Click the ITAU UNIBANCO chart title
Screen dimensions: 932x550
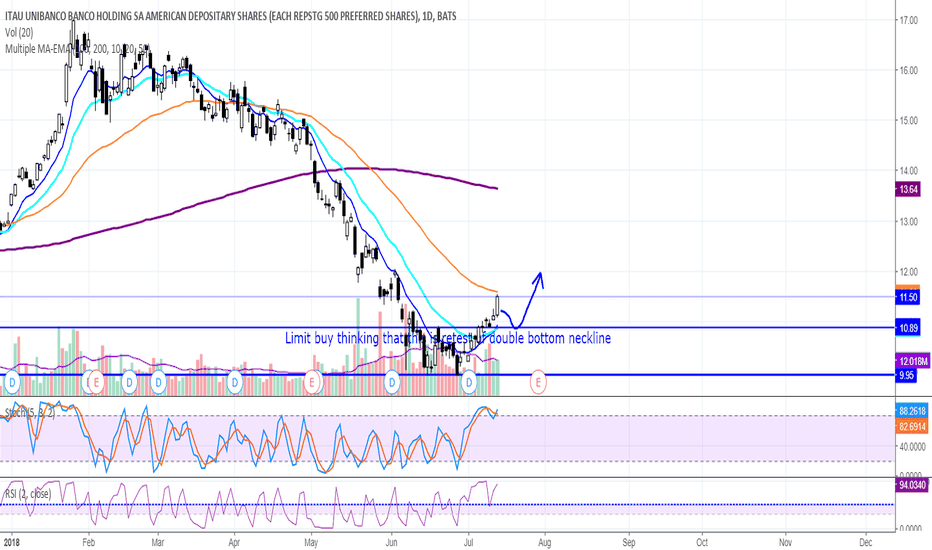(231, 16)
